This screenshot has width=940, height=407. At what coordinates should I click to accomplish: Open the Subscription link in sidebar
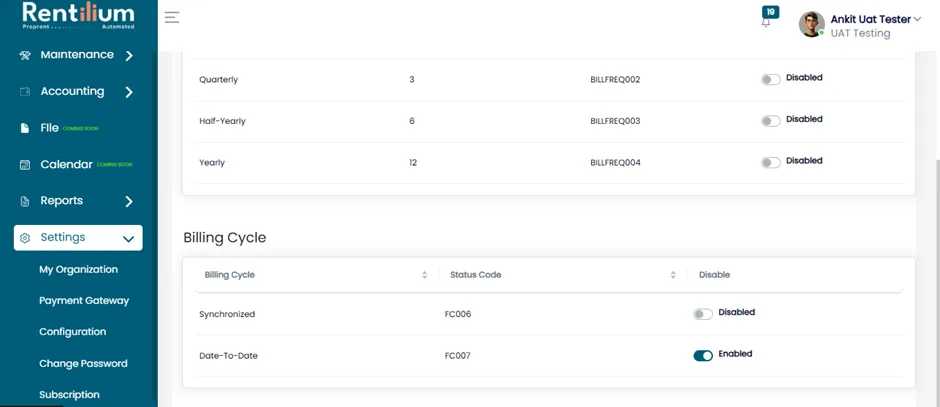(70, 394)
